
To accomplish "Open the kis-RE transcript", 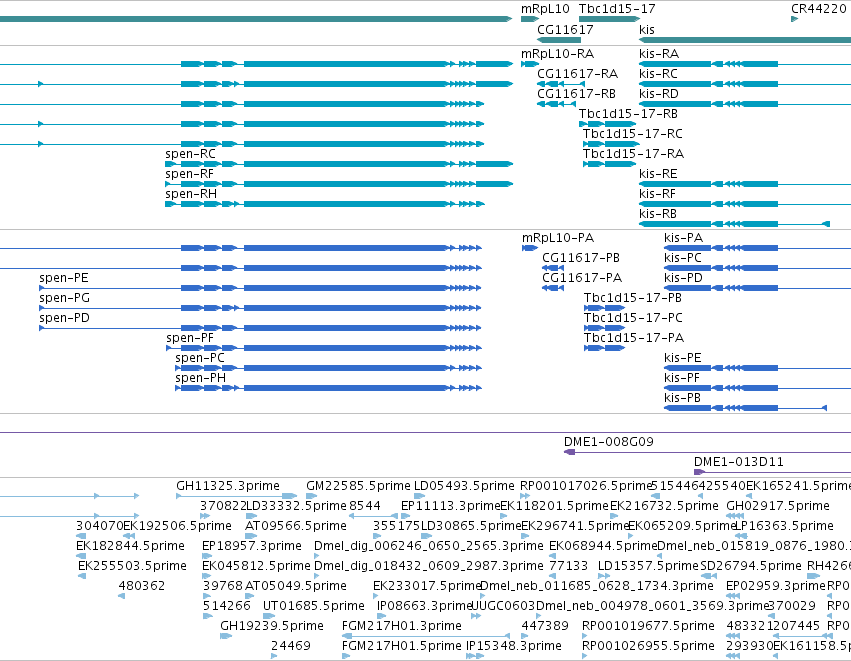I will pos(658,174).
